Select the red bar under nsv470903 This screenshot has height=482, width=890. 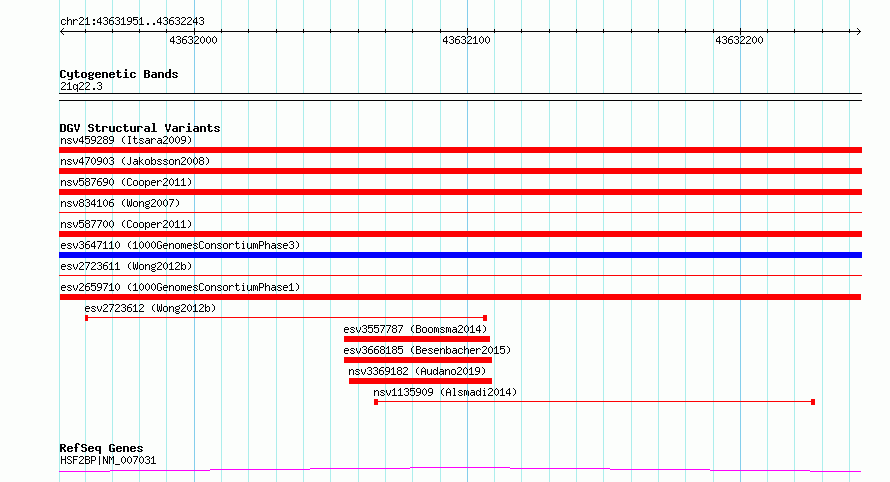(460, 171)
